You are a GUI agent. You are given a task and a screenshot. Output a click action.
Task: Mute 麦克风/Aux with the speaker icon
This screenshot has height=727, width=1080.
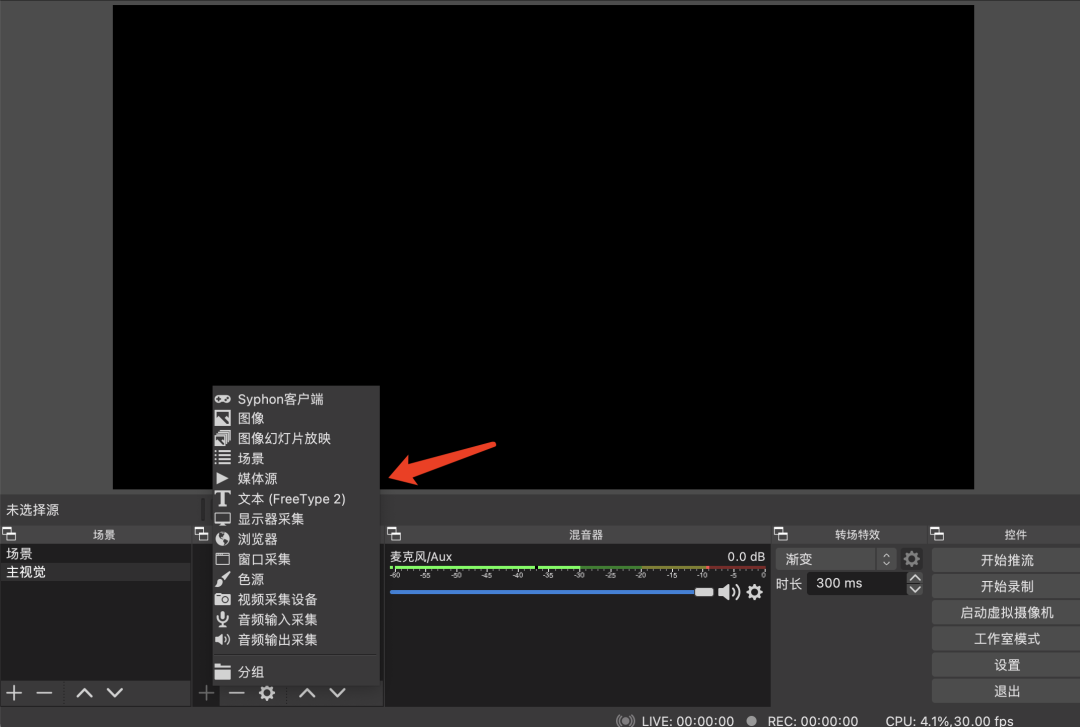[x=730, y=592]
